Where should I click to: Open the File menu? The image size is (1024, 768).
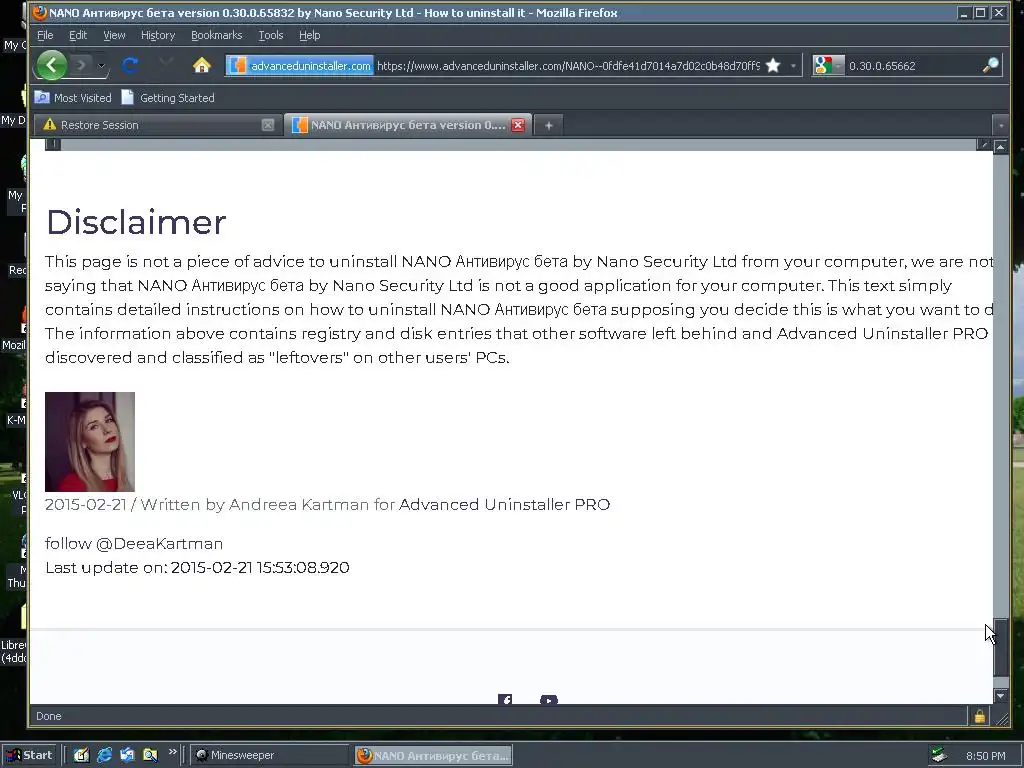coord(45,35)
